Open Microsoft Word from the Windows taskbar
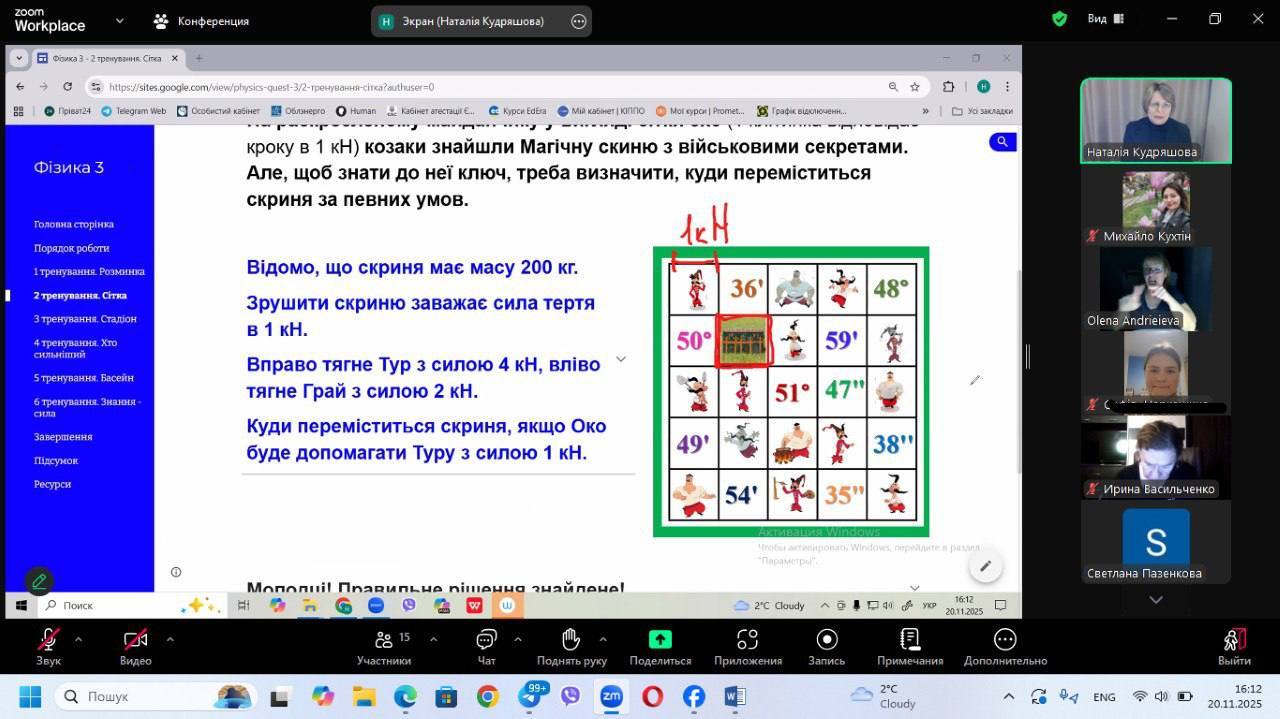Image resolution: width=1280 pixels, height=719 pixels. [734, 696]
